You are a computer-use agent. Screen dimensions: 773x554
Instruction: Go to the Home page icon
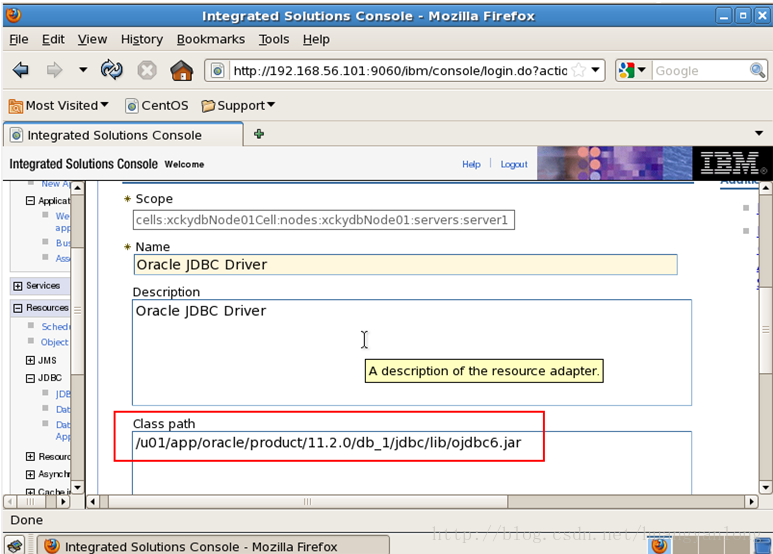(x=181, y=70)
